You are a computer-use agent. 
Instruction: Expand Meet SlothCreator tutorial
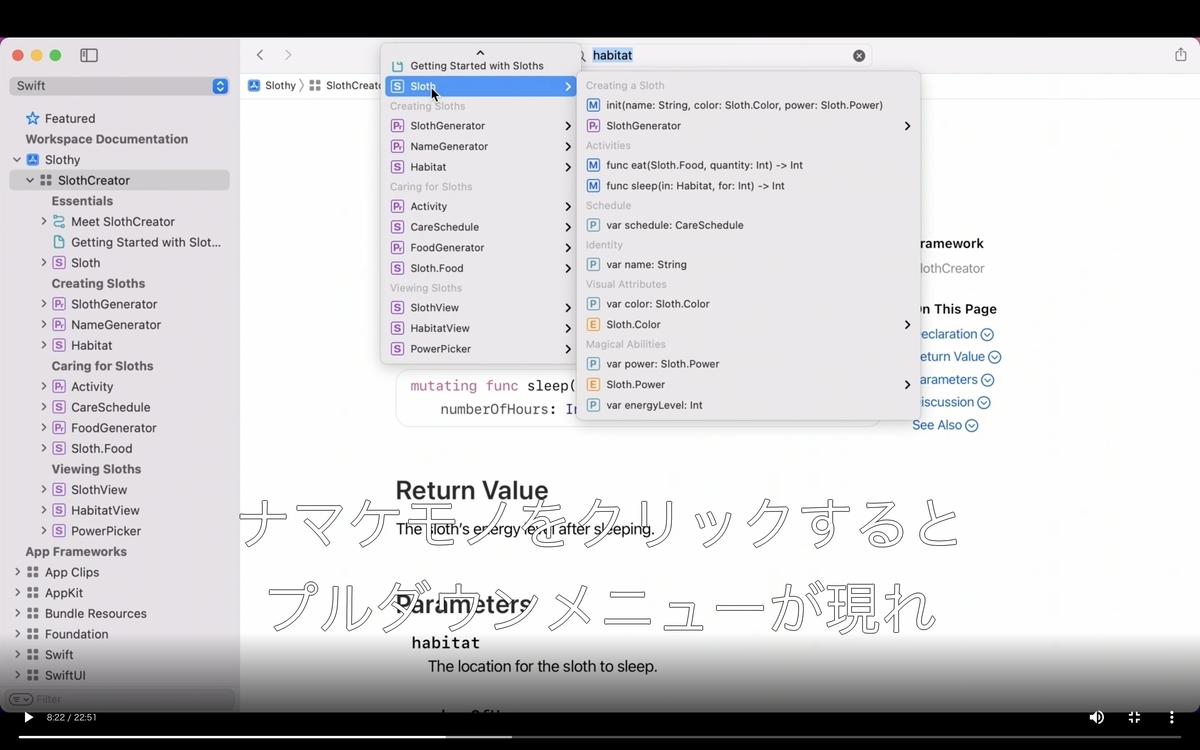[x=44, y=222]
